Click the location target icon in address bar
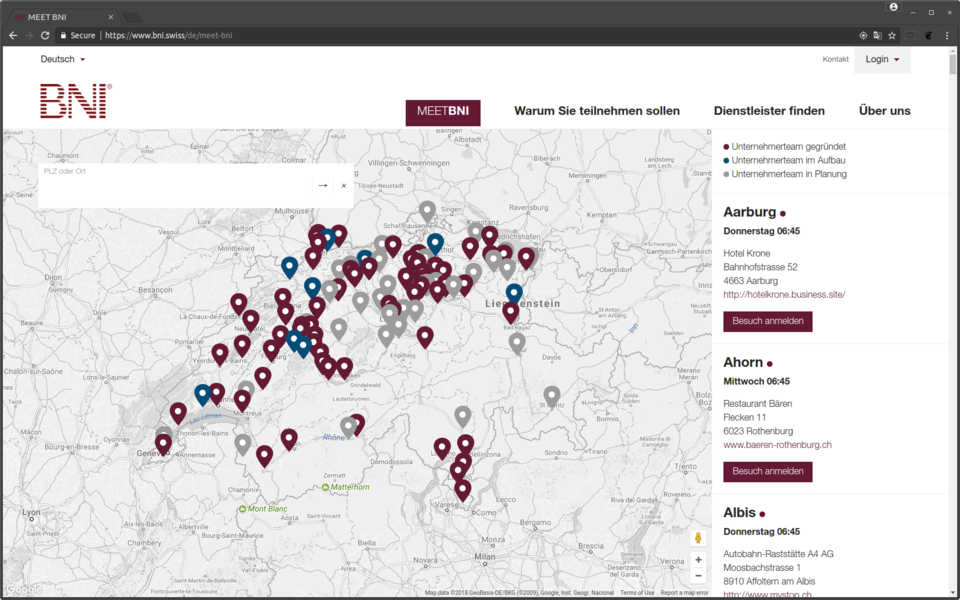The height and width of the screenshot is (600, 960). click(863, 36)
